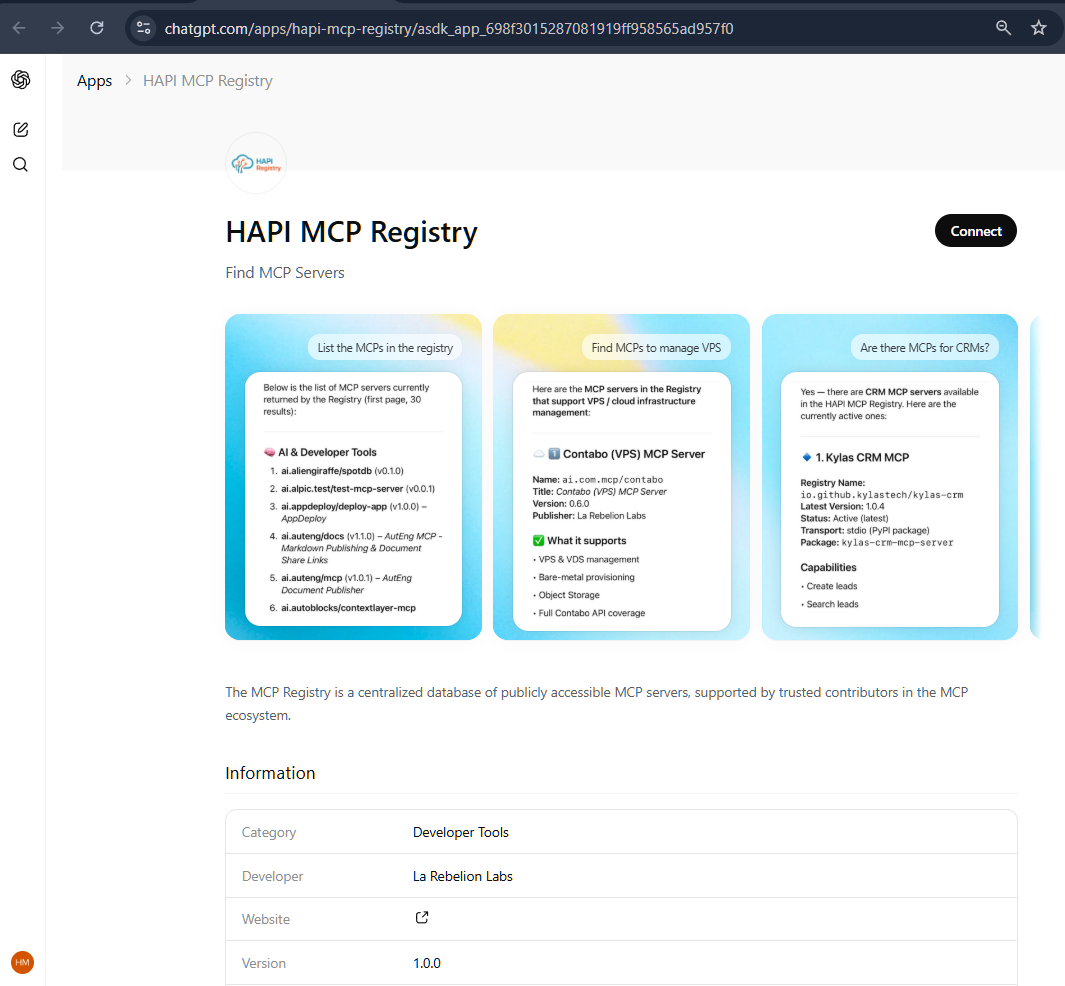Navigate back with the browser back arrow
This screenshot has height=986, width=1065.
coord(17,27)
